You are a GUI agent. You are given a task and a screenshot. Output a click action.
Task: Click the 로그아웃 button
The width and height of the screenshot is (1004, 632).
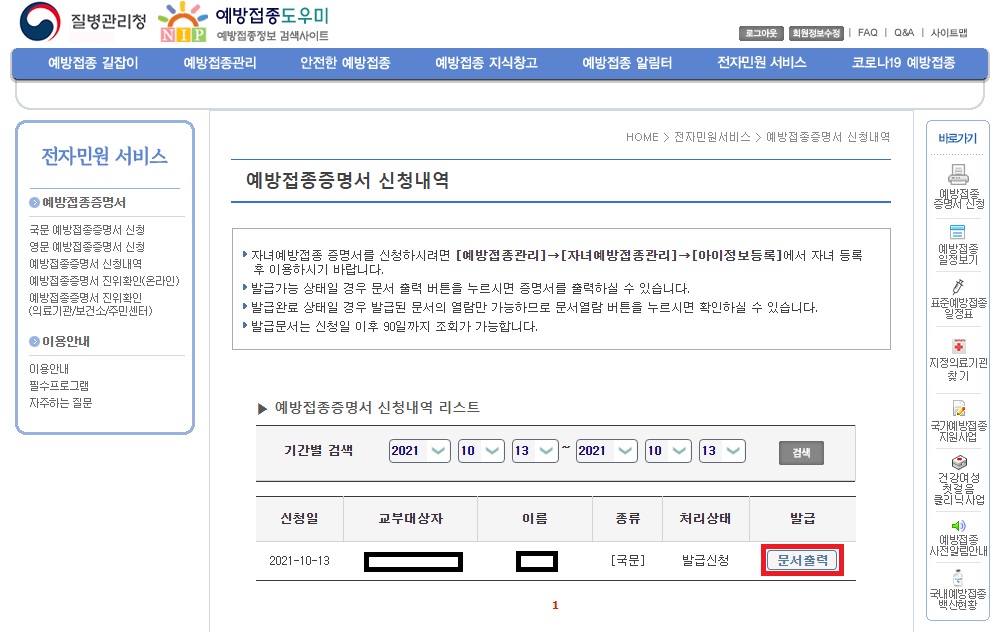coord(761,33)
